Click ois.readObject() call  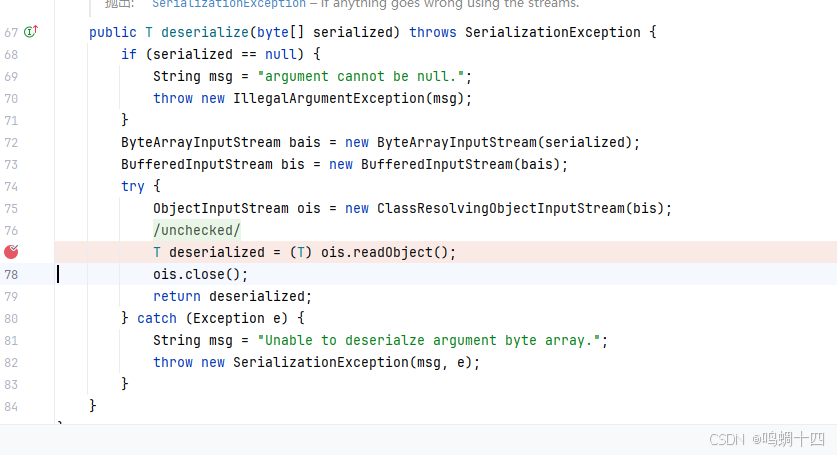(x=385, y=252)
